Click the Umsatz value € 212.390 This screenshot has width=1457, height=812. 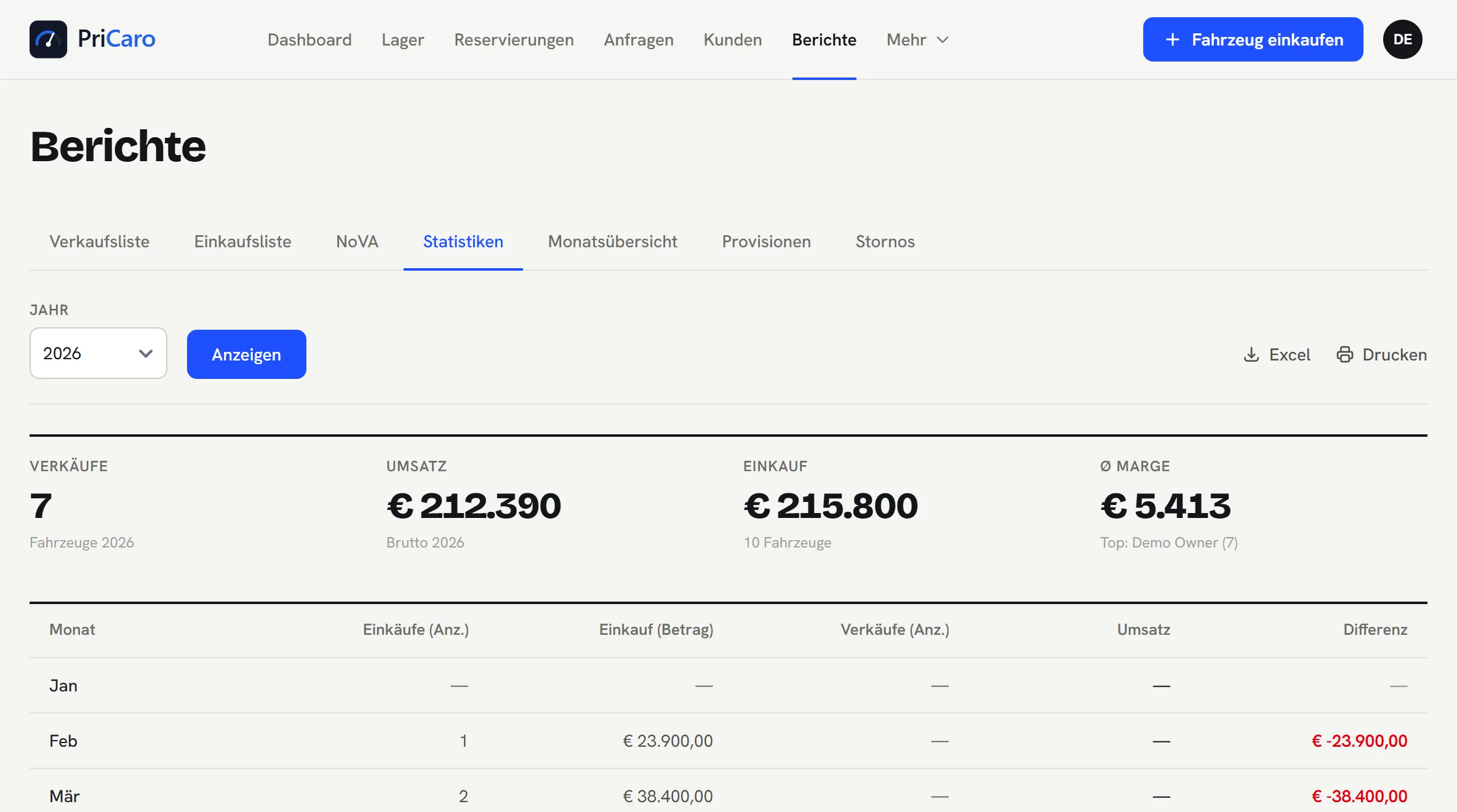(474, 506)
